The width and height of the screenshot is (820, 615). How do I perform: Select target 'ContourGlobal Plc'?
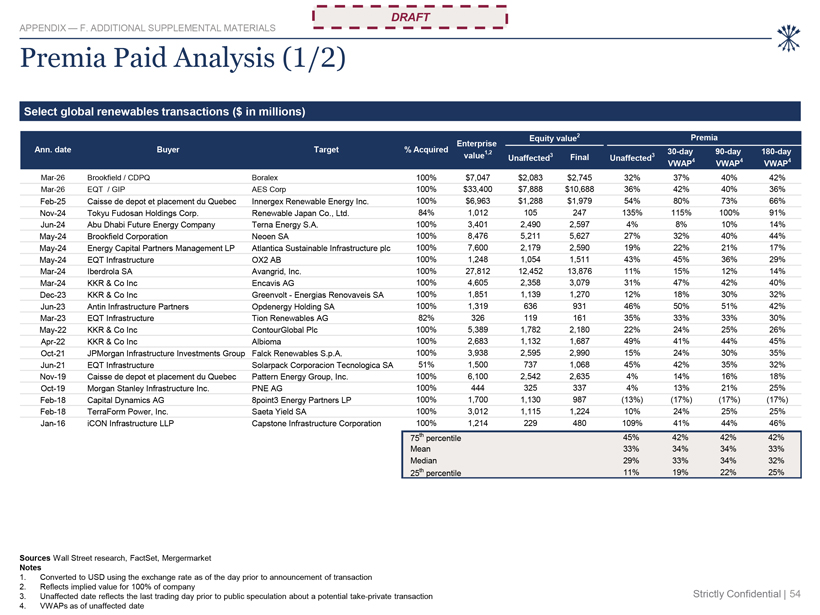pyautogui.click(x=284, y=330)
